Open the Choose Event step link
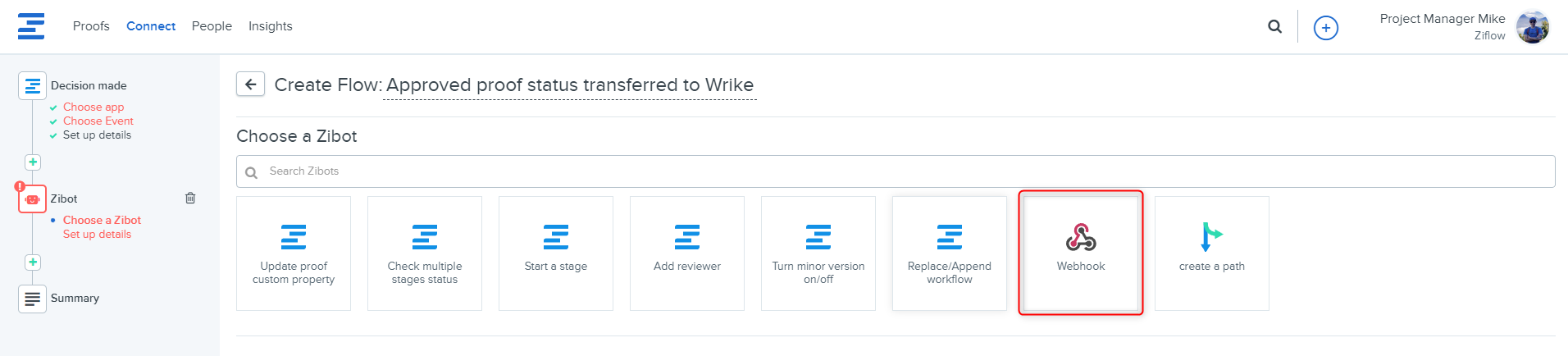 tap(98, 121)
